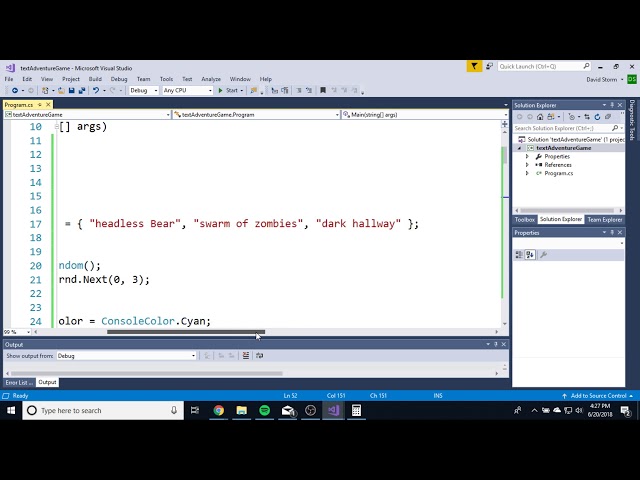
Task: Clear all output in the Output panel
Action: tap(246, 356)
